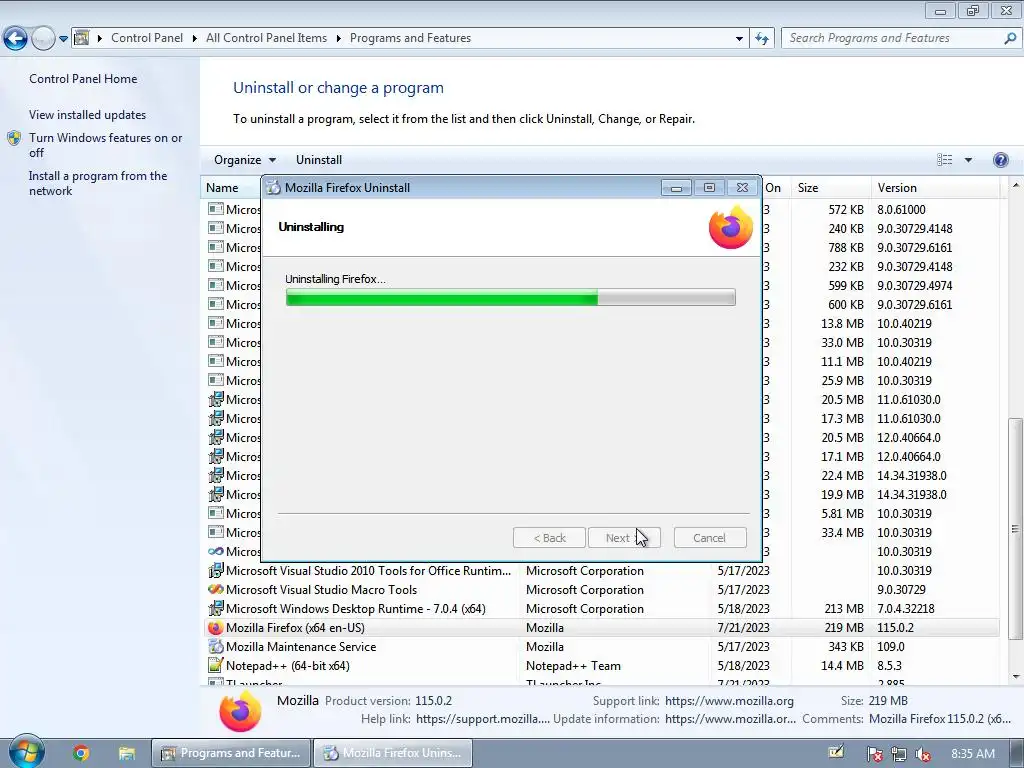Click the large Firefox icon in details pane
The image size is (1024, 768).
tap(240, 711)
